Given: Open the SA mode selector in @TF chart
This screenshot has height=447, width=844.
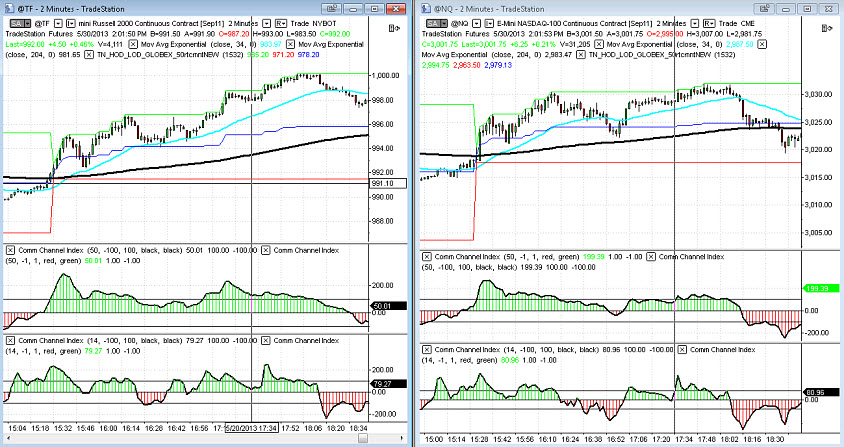Looking at the screenshot, I should click(x=21, y=24).
